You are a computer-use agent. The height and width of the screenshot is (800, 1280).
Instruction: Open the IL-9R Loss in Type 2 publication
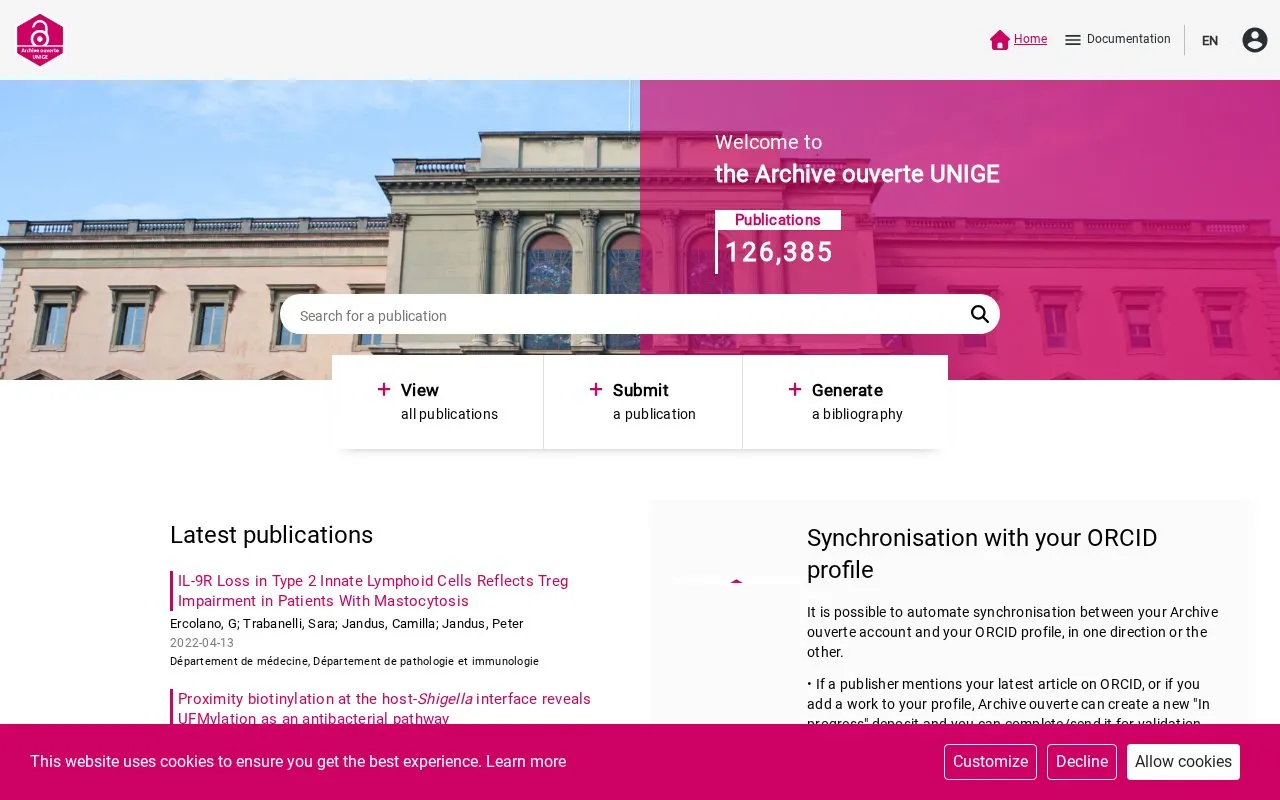(x=373, y=591)
